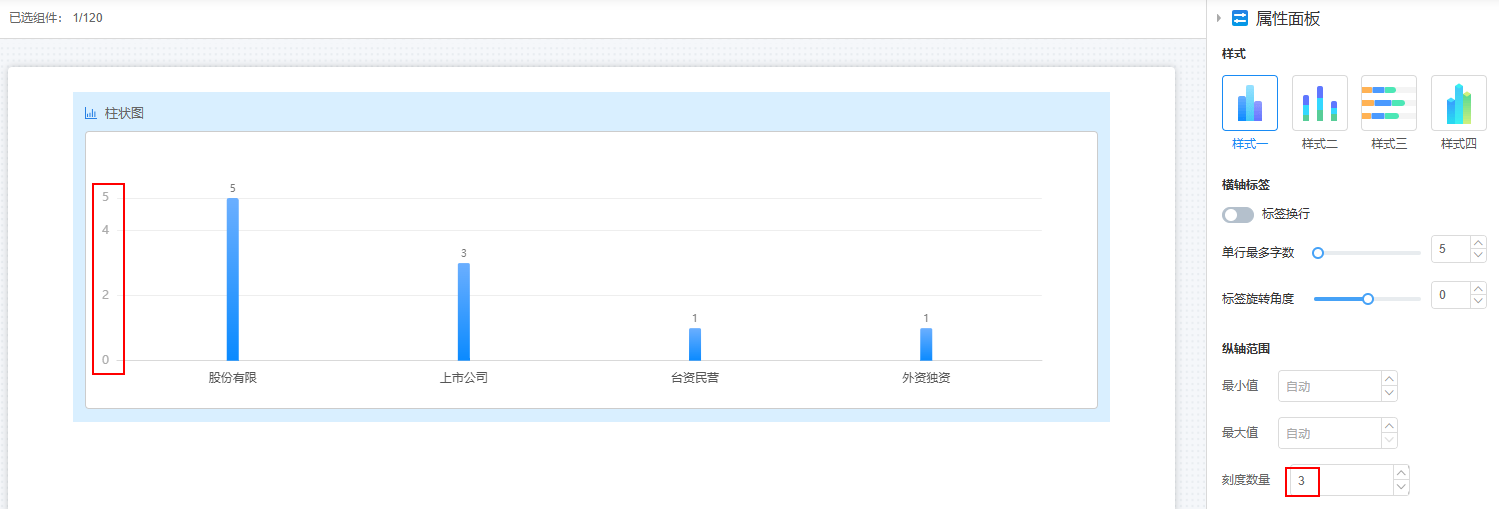Click the 已选组件 1/120 status text
The image size is (1499, 509).
56,18
